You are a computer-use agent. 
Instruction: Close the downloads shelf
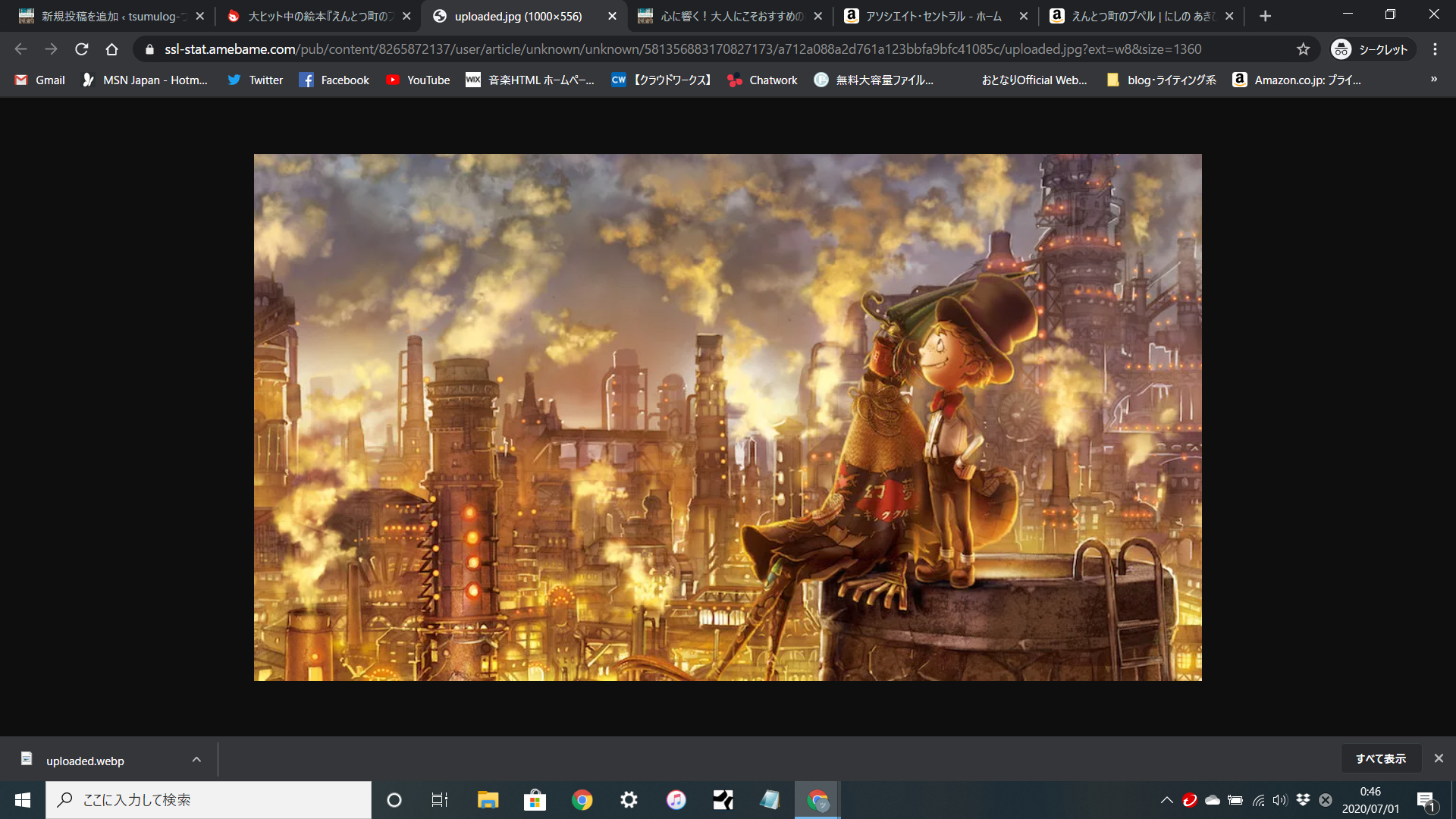1439,758
